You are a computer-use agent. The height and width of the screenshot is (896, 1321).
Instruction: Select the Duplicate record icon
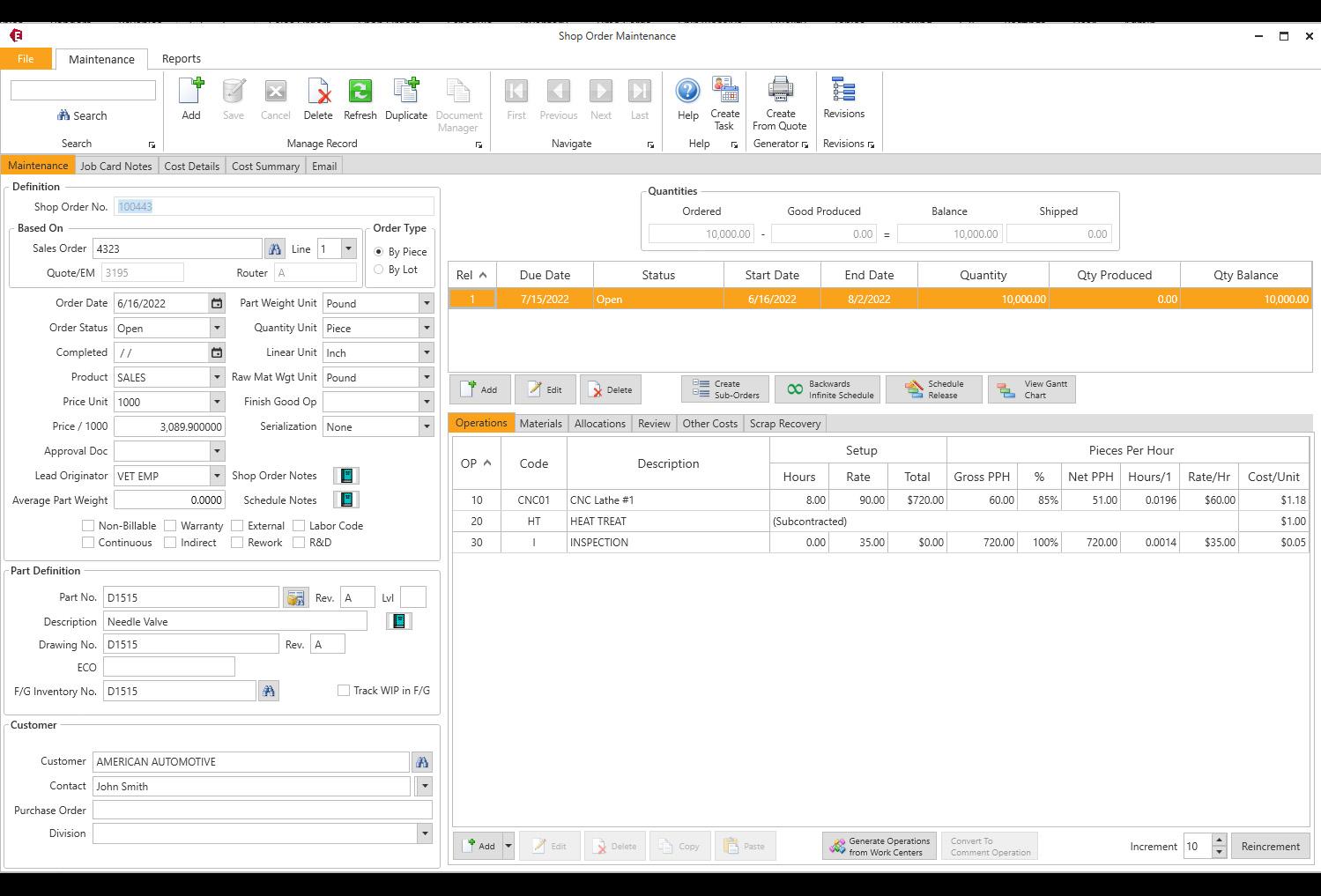[x=406, y=97]
